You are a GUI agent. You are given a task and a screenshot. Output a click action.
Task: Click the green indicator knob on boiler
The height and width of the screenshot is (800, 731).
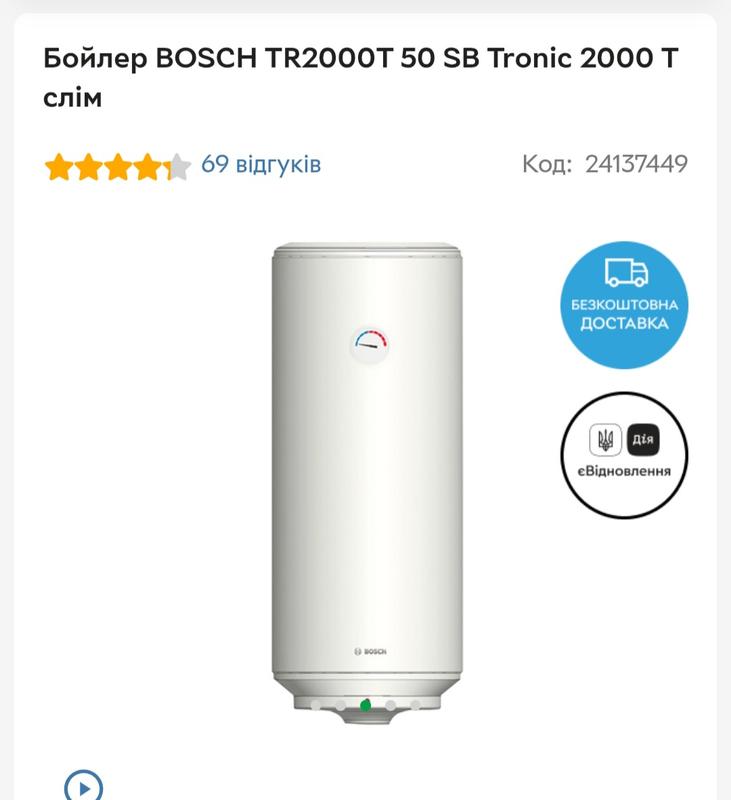[x=365, y=706]
